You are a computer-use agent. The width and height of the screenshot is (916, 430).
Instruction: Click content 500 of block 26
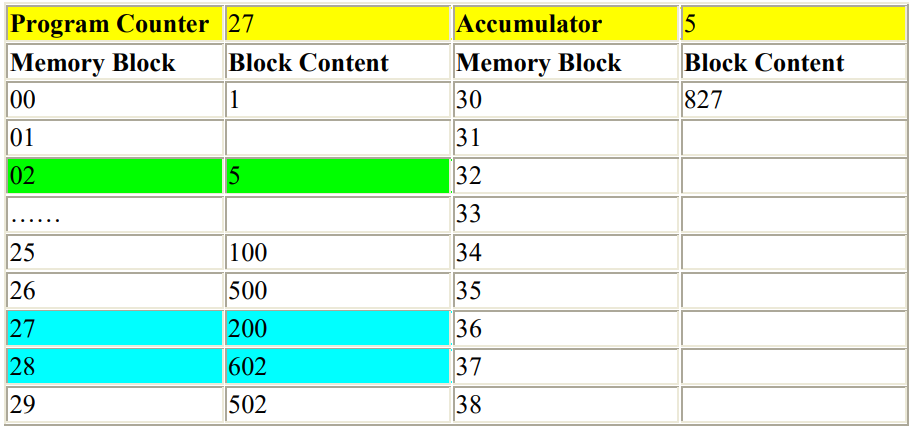point(338,290)
